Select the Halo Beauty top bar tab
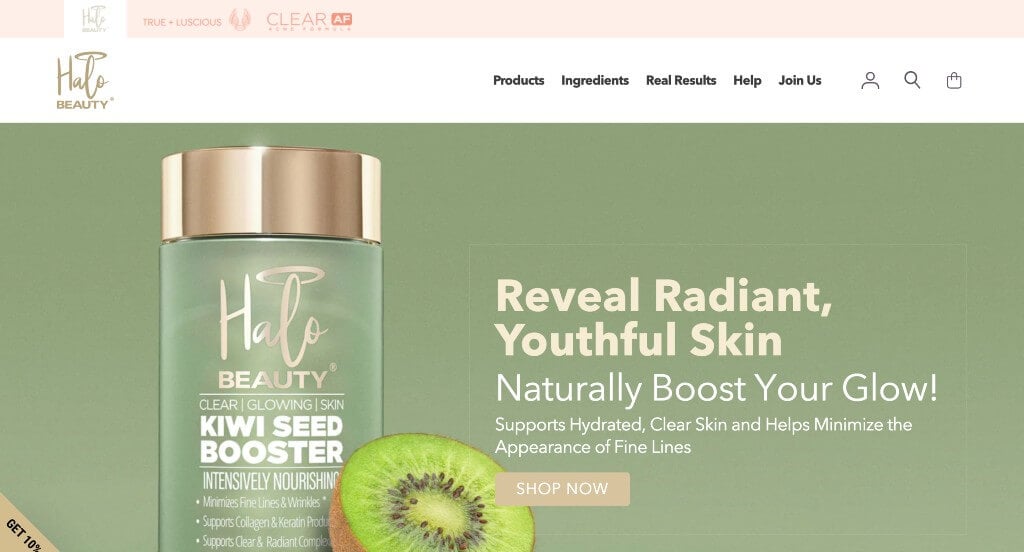Image resolution: width=1024 pixels, height=552 pixels. (x=95, y=19)
